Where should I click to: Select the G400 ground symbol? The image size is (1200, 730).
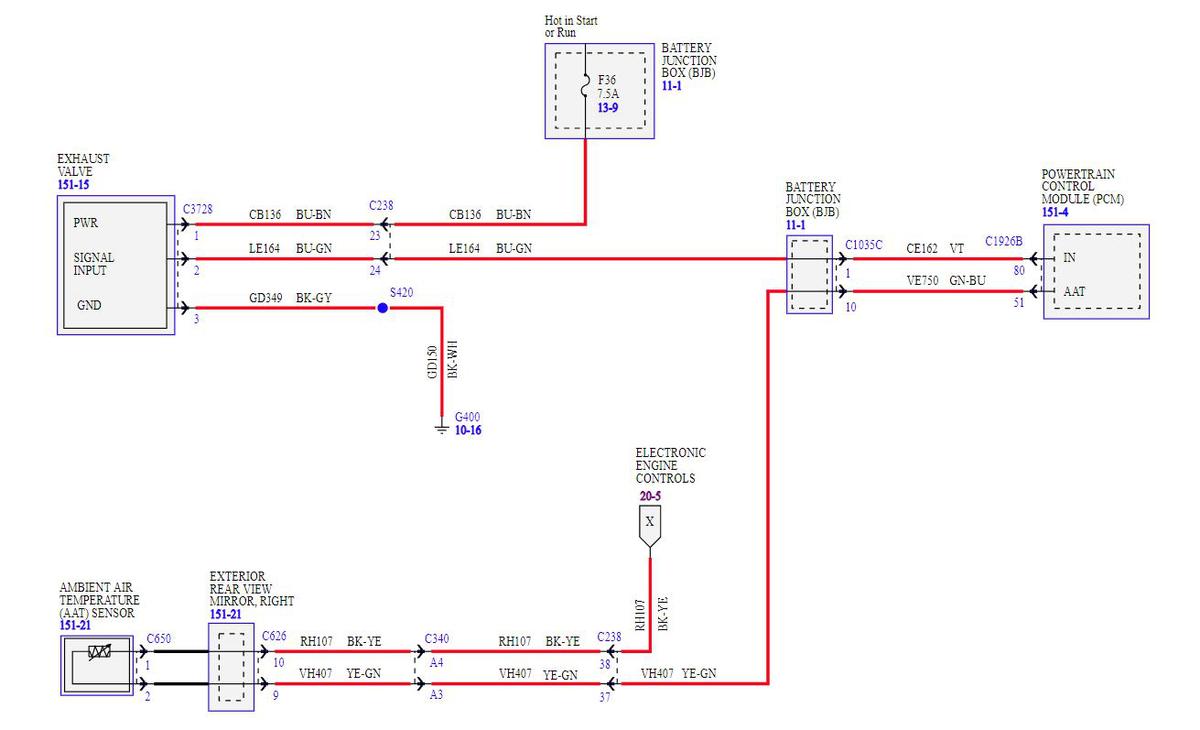click(x=441, y=427)
